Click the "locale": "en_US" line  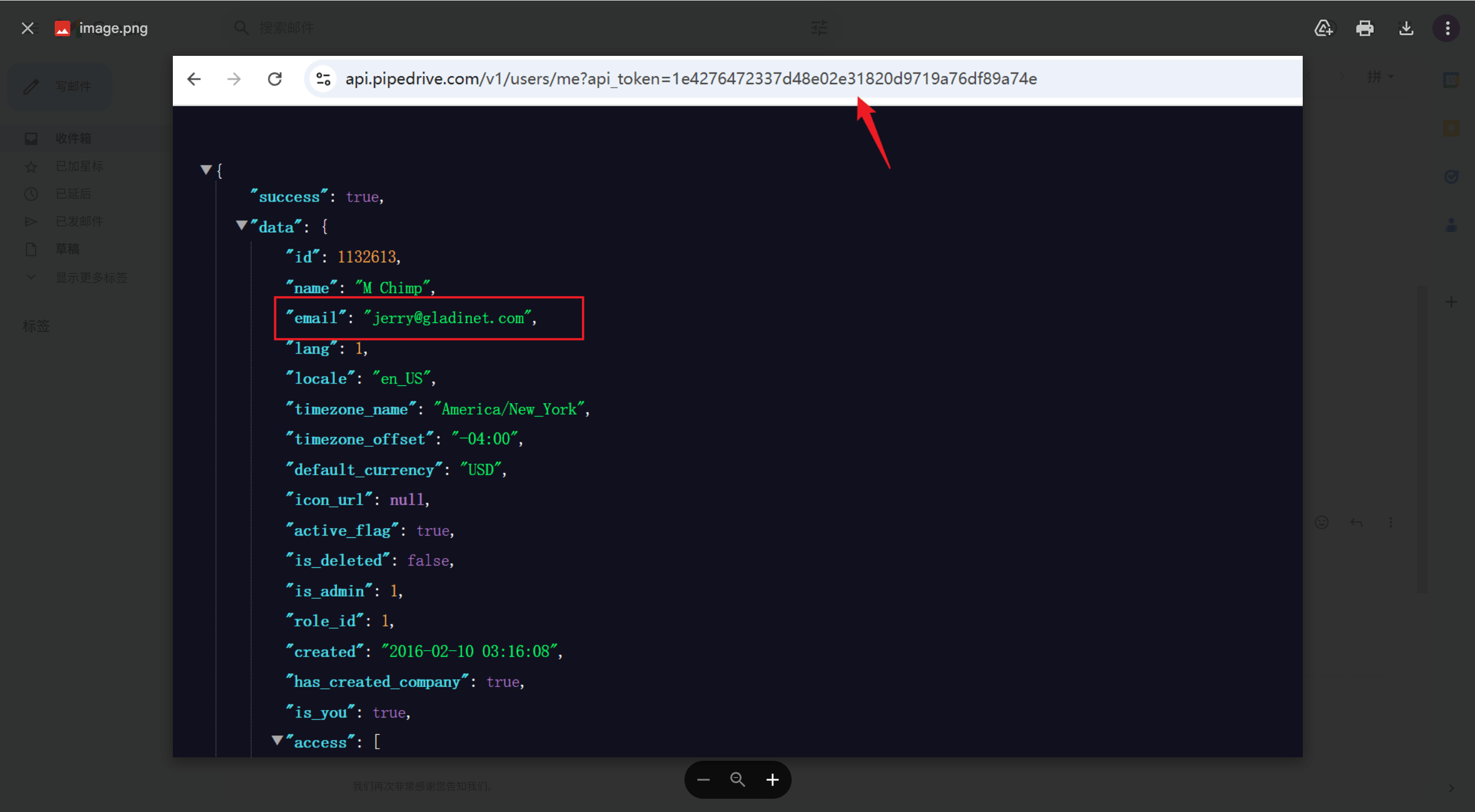coord(361,378)
